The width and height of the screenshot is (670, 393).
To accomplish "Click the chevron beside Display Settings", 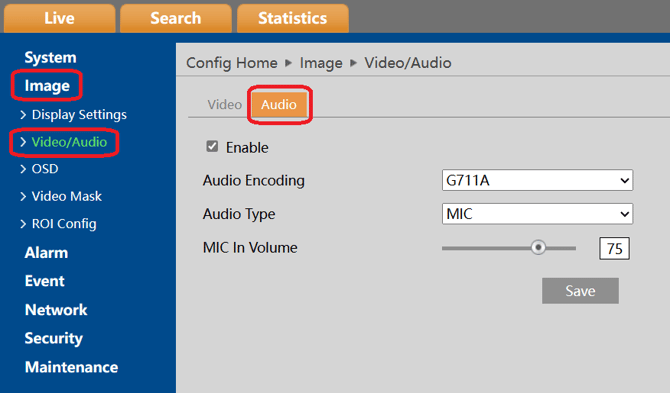I will pos(23,114).
